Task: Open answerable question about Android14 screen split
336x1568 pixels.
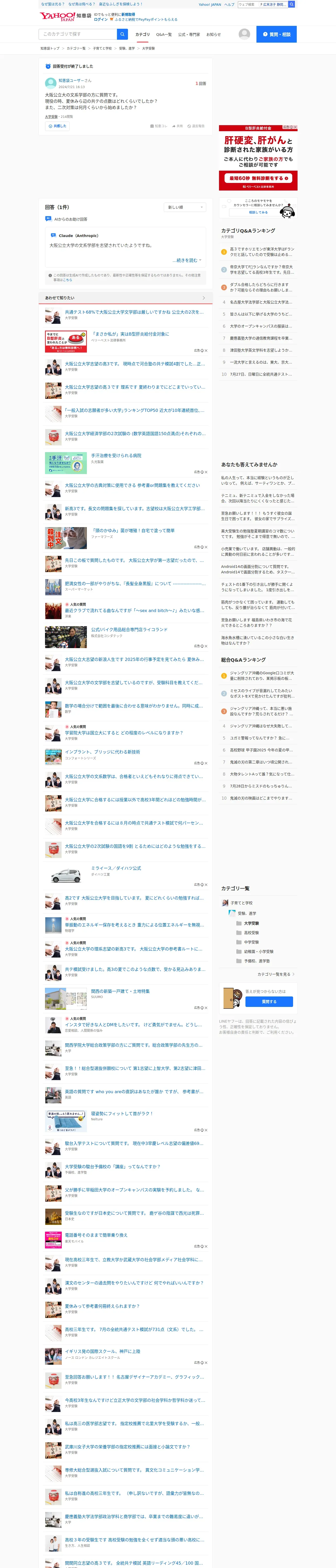Action: point(259,569)
